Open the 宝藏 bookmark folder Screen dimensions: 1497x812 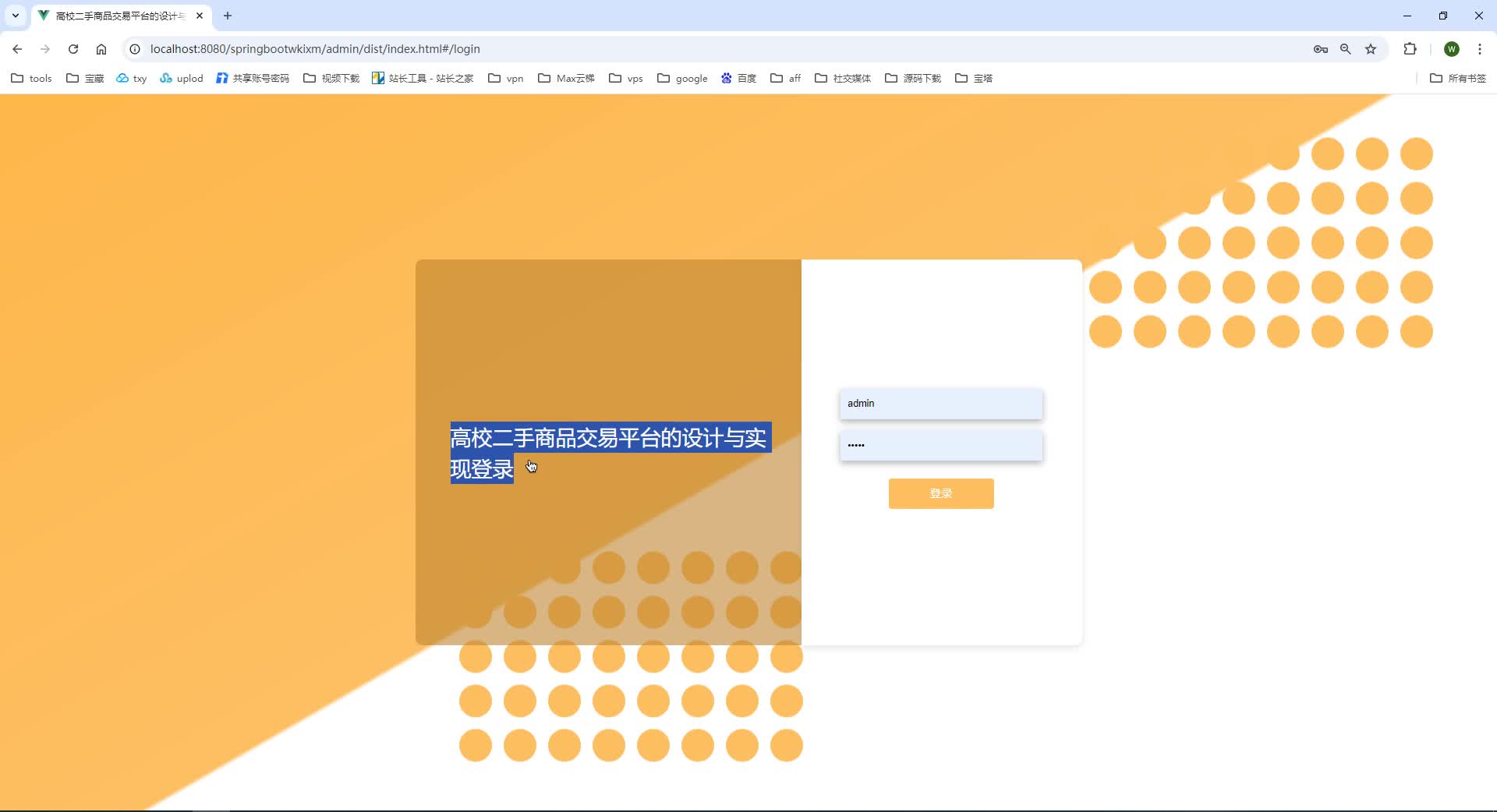[85, 78]
